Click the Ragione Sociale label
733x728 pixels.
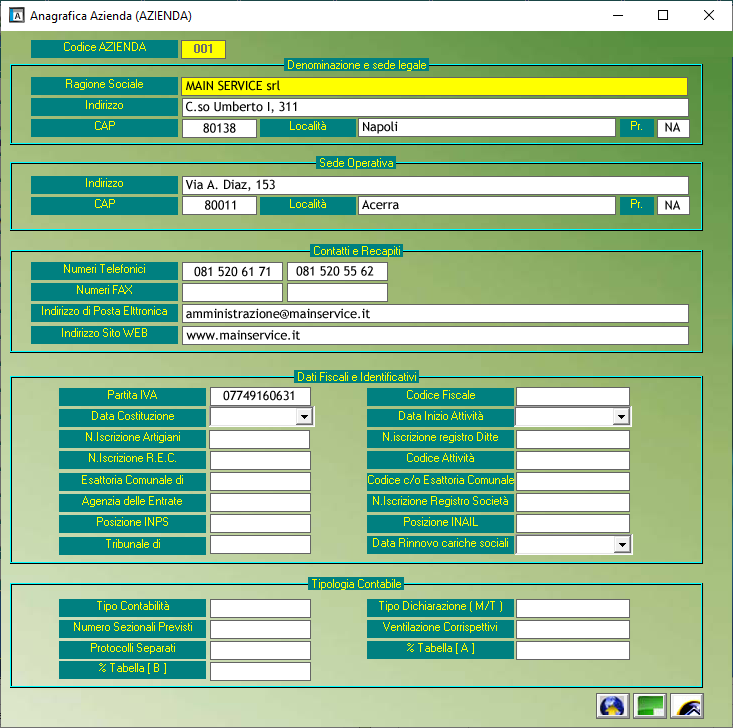[104, 85]
